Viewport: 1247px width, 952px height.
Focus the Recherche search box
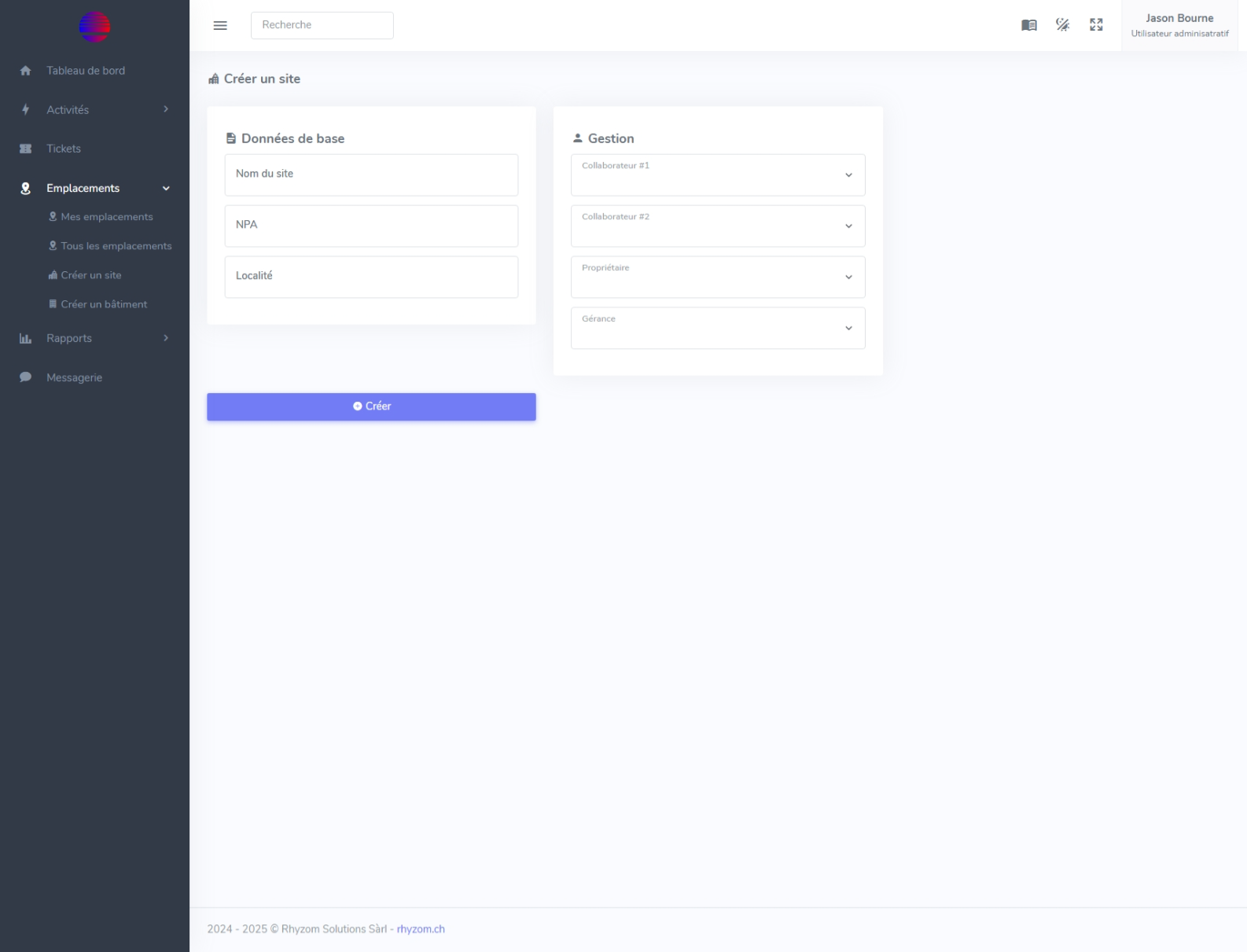(x=322, y=25)
